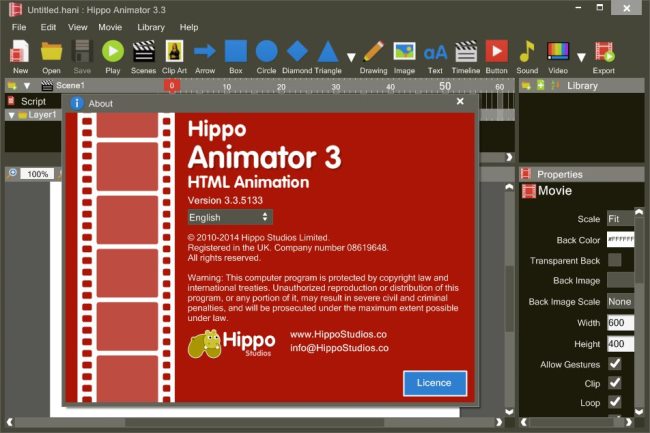Open the Edit menu
The width and height of the screenshot is (650, 433).
click(48, 27)
